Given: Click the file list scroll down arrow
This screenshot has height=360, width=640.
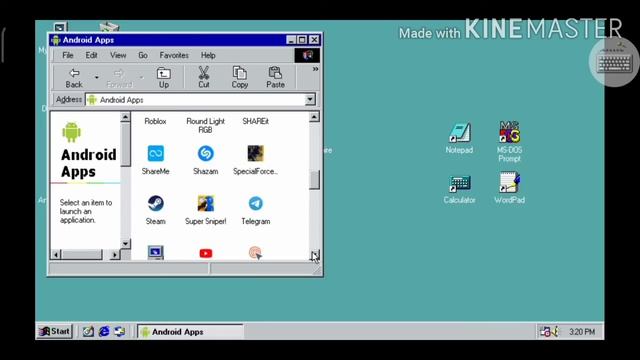Looking at the screenshot, I should point(315,256).
